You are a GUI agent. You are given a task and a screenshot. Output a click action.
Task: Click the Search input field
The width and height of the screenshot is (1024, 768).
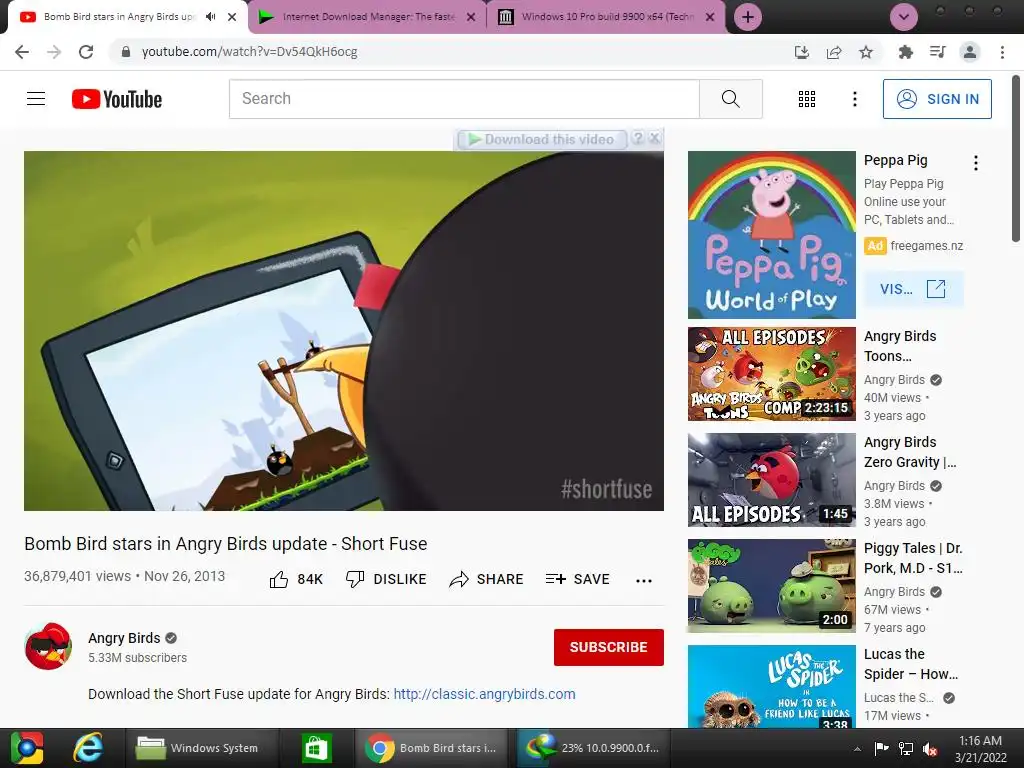pos(464,99)
